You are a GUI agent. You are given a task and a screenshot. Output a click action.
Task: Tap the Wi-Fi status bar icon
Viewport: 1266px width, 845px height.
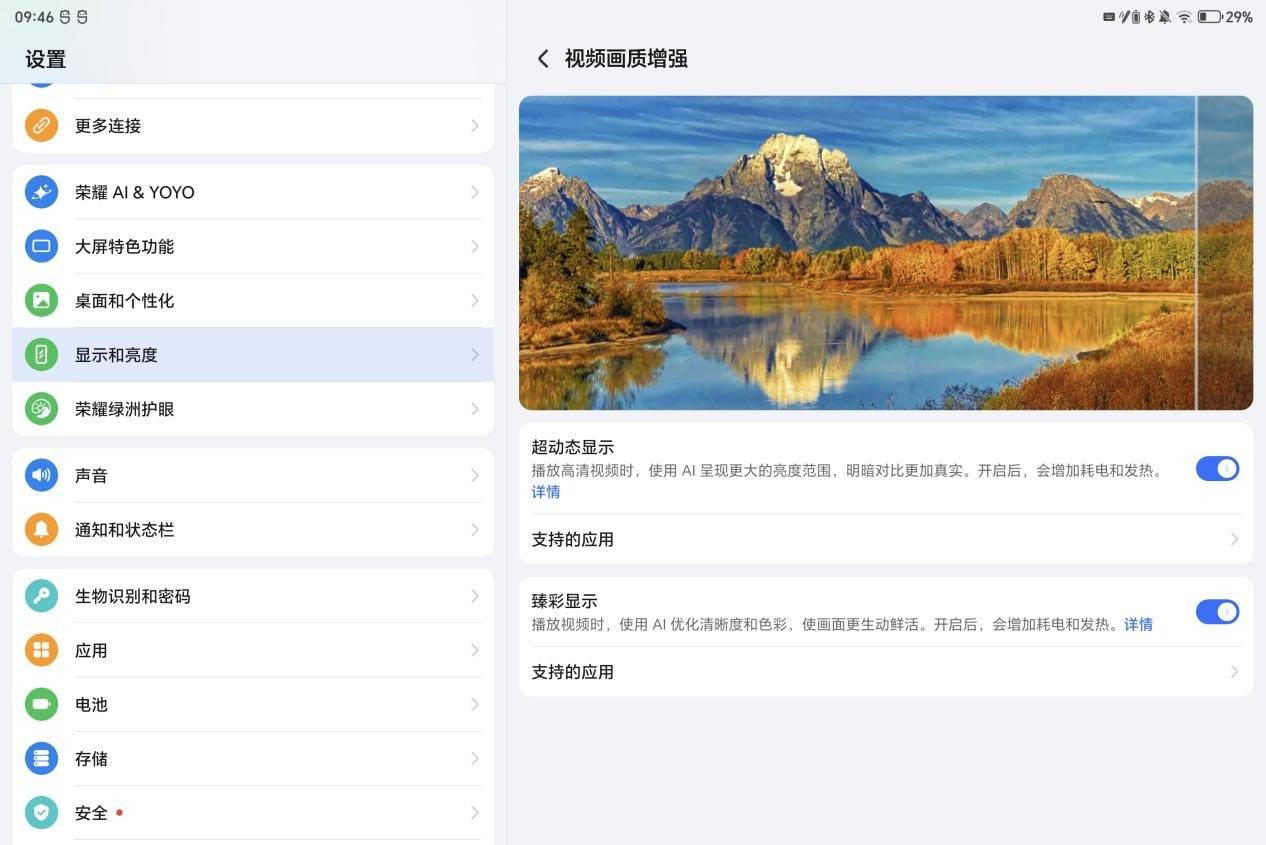pos(1184,17)
